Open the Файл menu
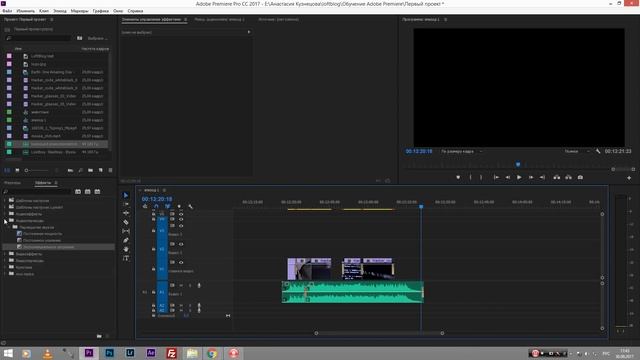 coord(7,11)
